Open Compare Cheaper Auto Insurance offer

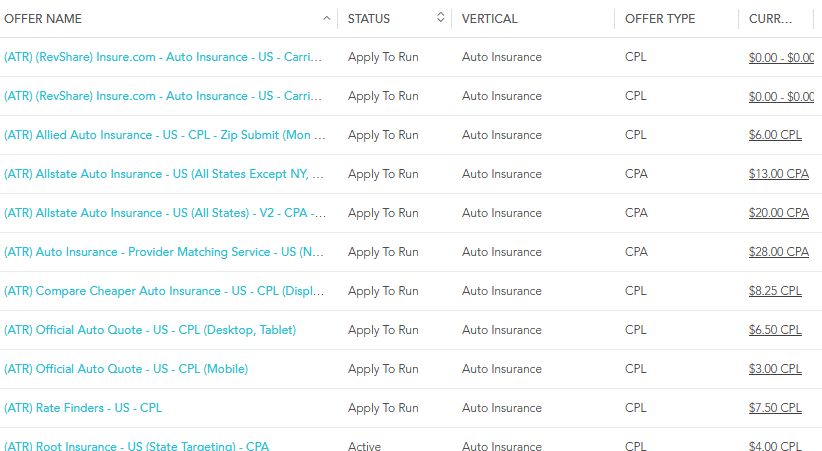click(164, 291)
